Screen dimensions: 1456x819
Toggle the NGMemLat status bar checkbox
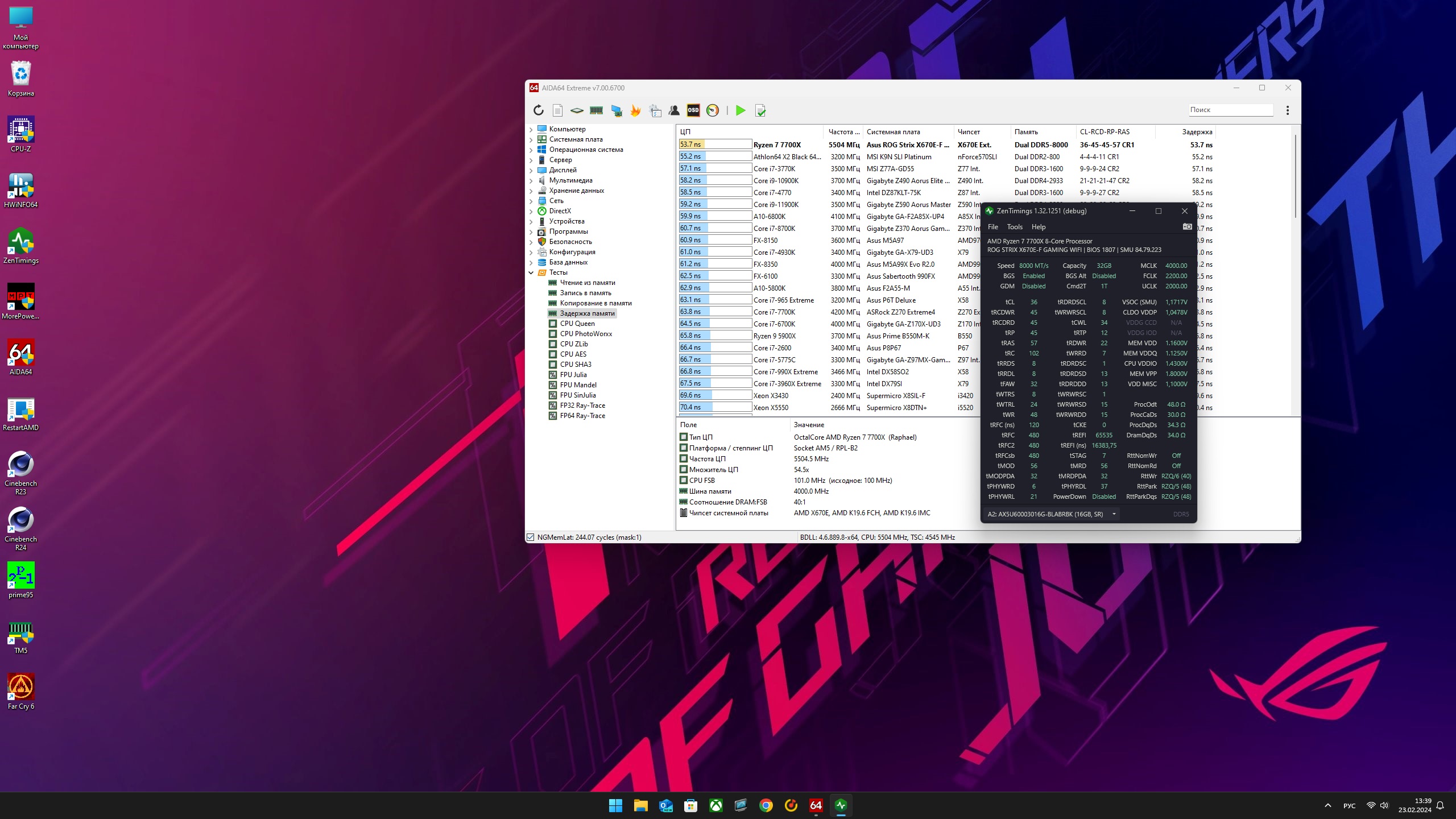point(531,537)
